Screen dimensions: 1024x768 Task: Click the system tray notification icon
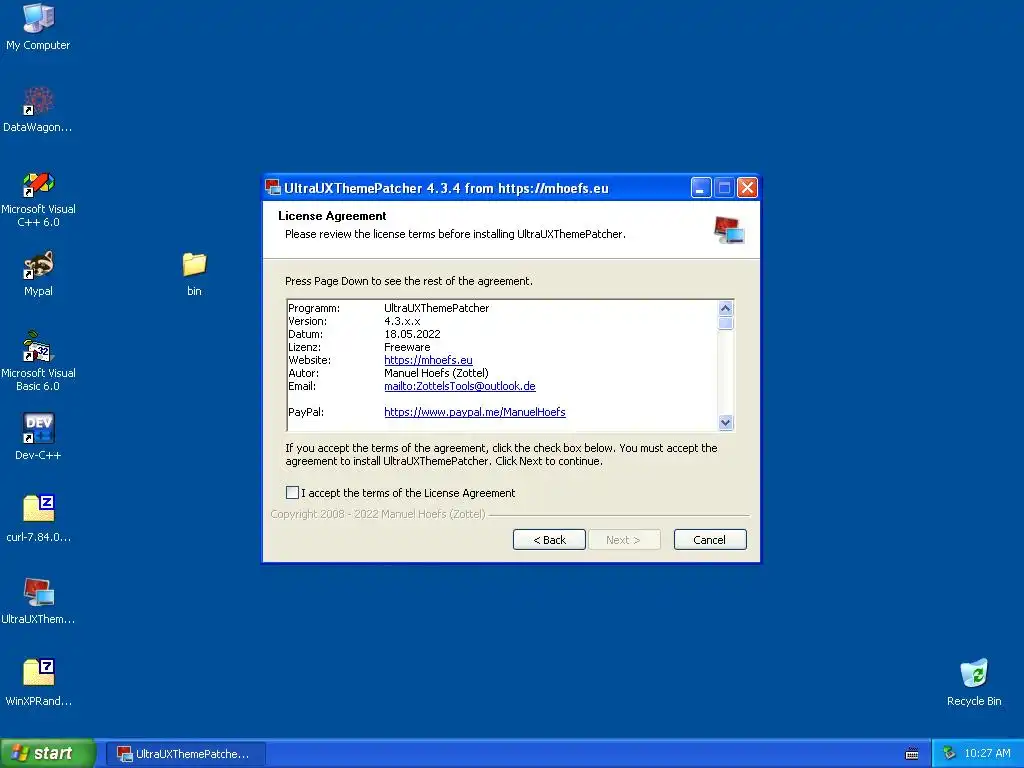click(x=949, y=753)
